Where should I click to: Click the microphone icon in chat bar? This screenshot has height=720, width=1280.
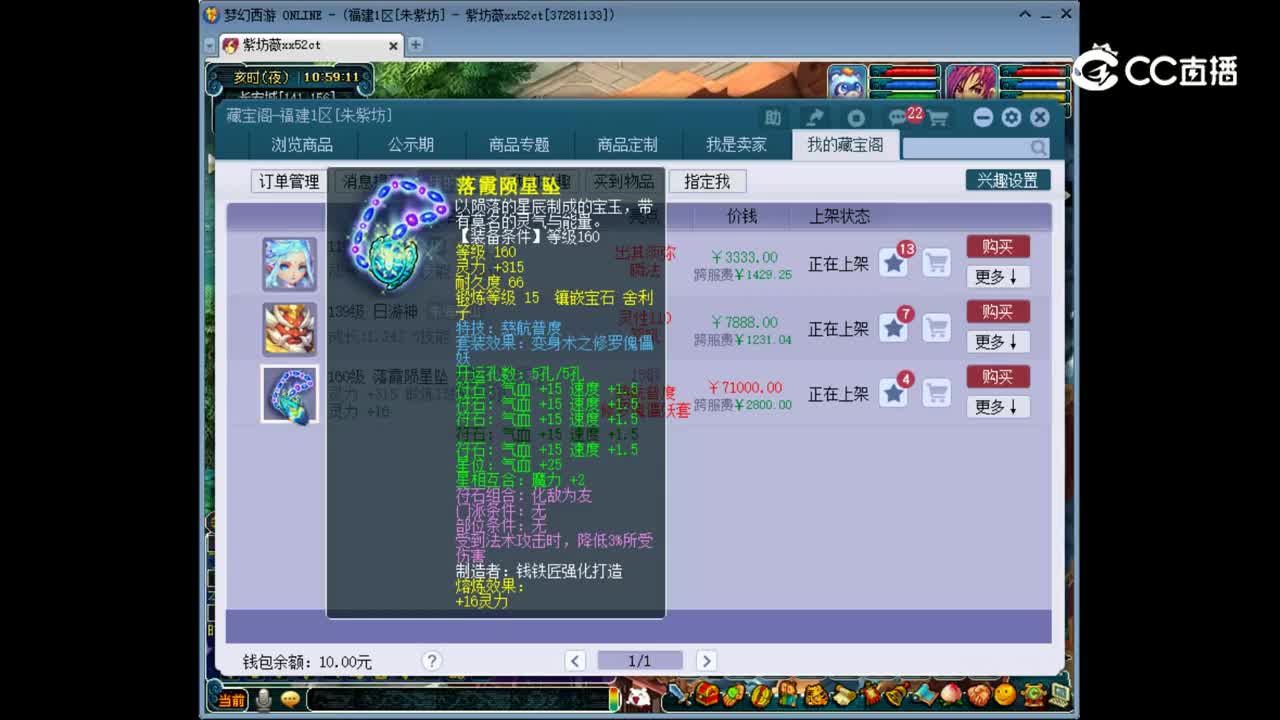pos(264,699)
